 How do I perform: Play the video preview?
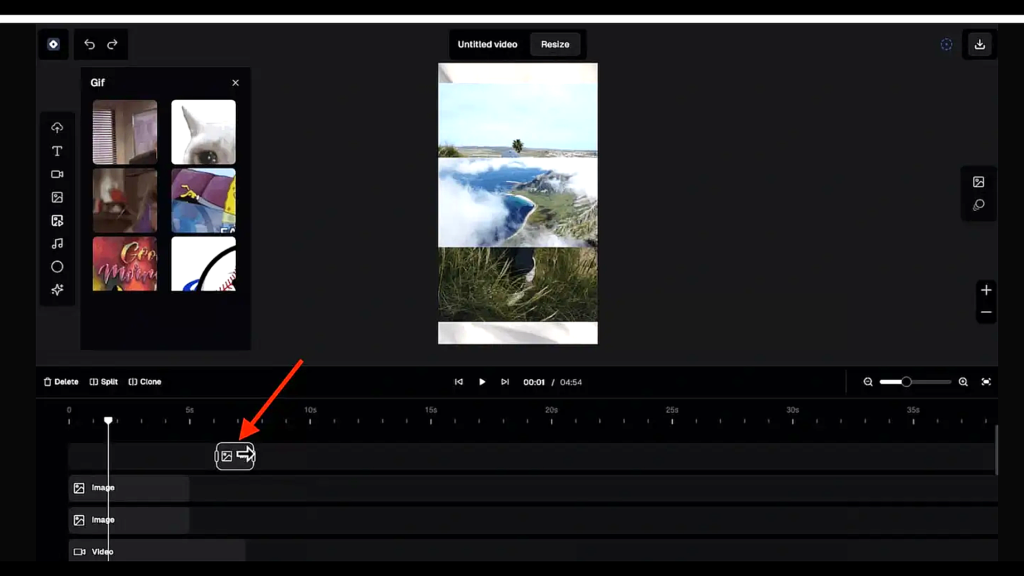(x=482, y=382)
